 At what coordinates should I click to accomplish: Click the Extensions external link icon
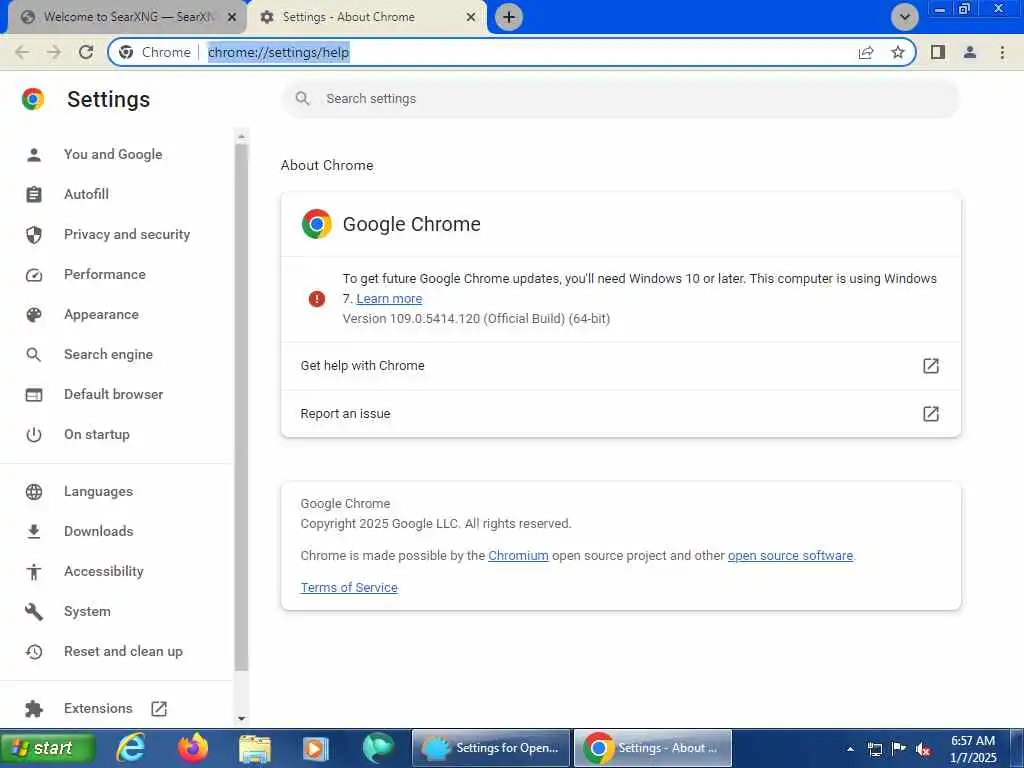[159, 709]
